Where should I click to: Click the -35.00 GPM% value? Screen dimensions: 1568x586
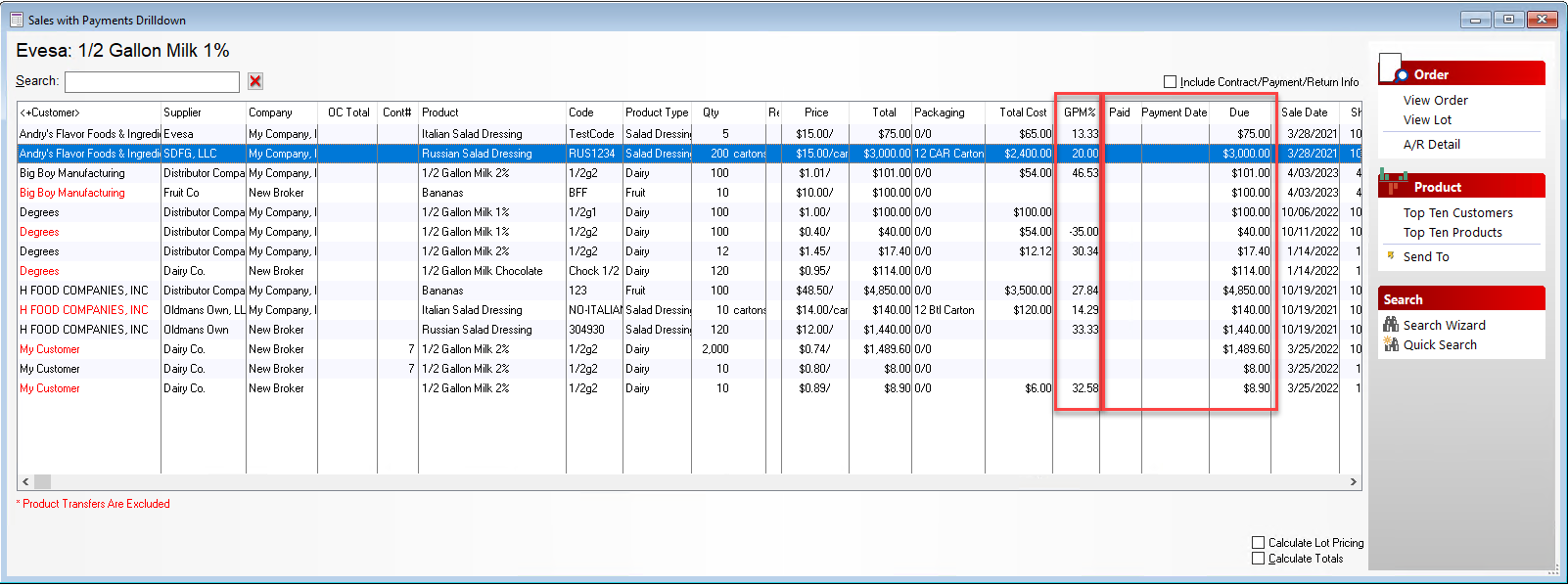coord(1084,232)
